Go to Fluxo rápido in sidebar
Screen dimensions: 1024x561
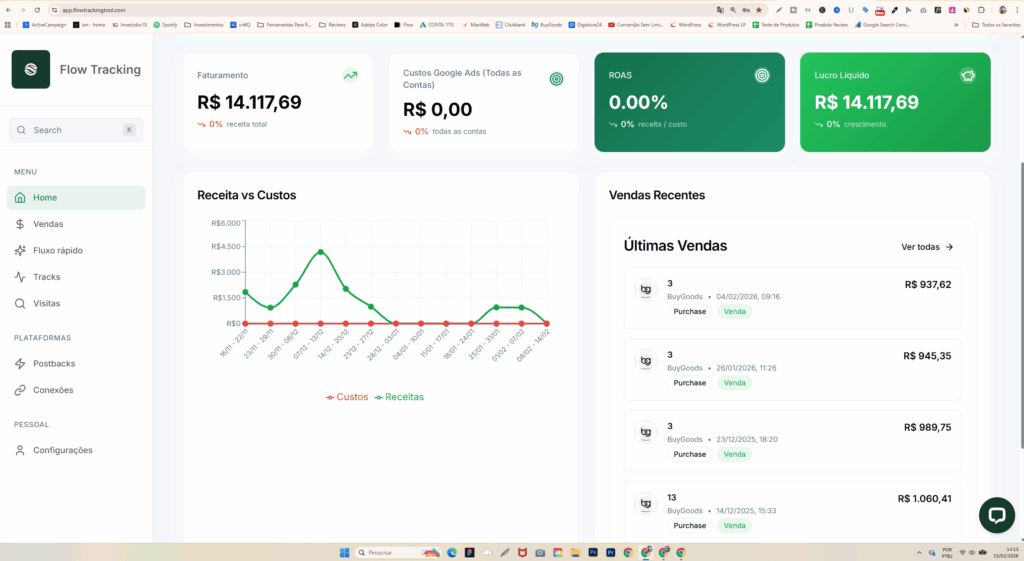pyautogui.click(x=76, y=250)
